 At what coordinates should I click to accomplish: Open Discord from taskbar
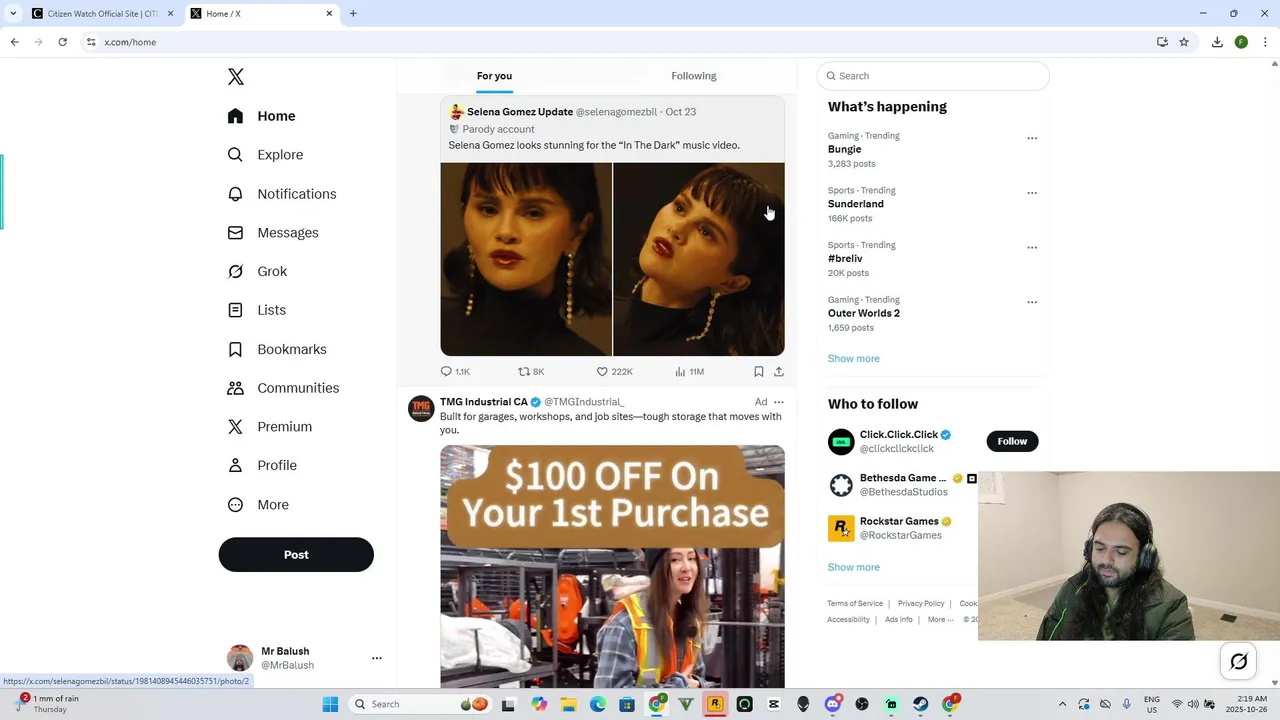[x=832, y=704]
